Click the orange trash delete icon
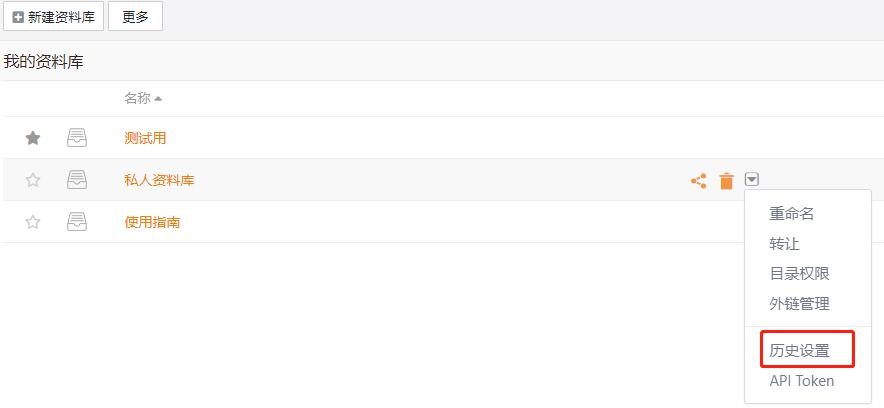884x408 pixels. click(x=726, y=181)
